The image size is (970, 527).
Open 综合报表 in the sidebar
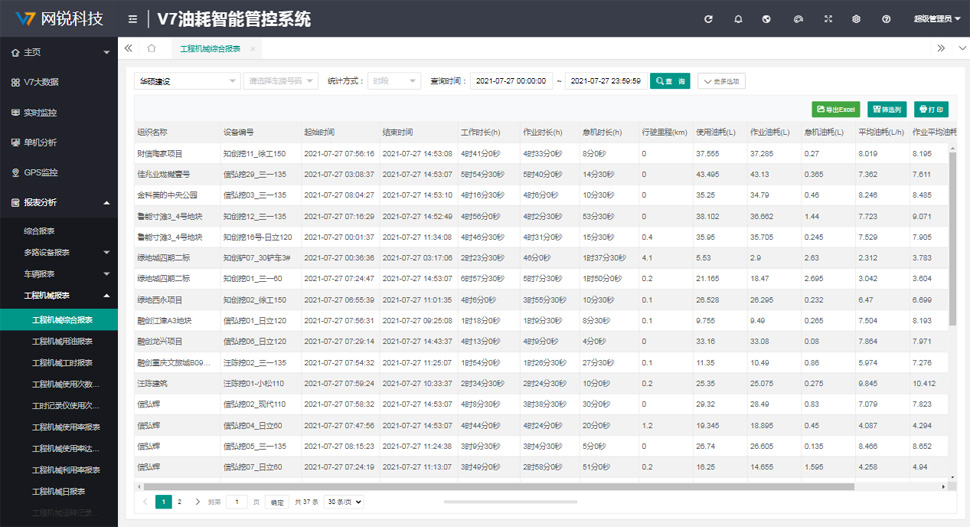[59, 231]
